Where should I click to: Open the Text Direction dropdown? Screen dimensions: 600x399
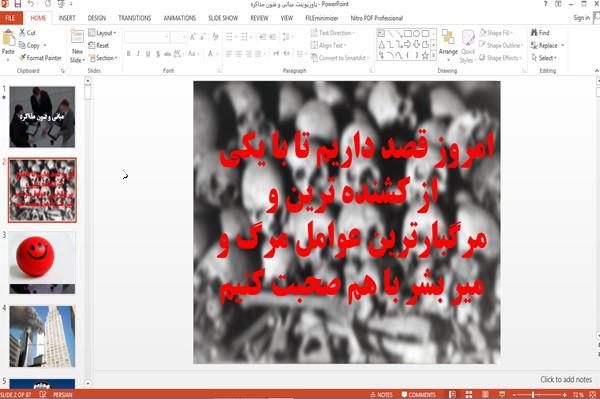333,33
